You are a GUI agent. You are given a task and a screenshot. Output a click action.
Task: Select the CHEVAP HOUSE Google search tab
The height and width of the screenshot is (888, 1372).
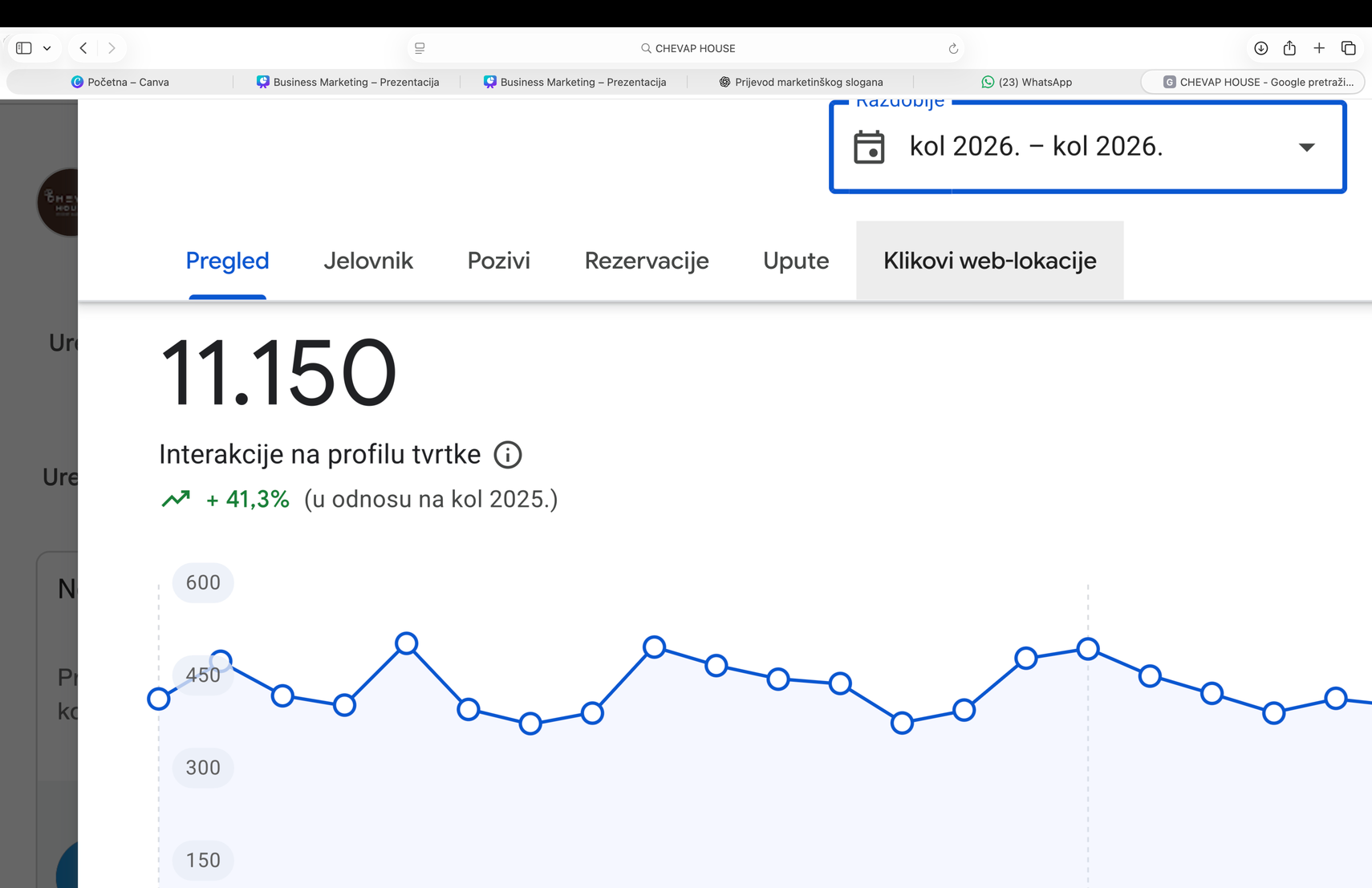pos(1253,82)
